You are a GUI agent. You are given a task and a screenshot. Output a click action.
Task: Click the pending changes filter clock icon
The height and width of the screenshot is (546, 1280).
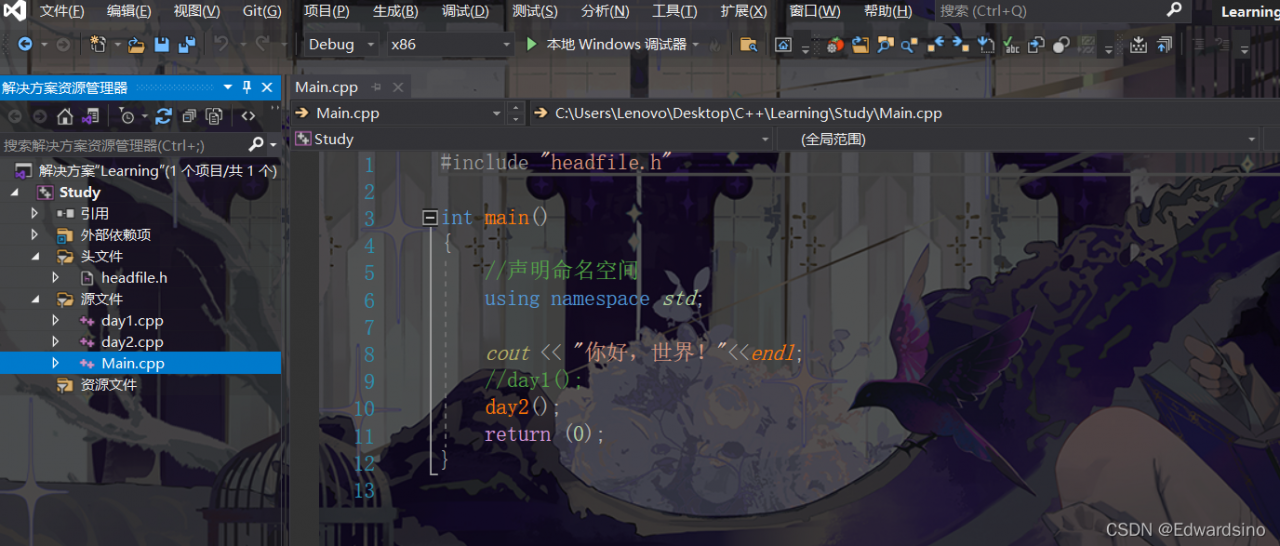(x=125, y=116)
